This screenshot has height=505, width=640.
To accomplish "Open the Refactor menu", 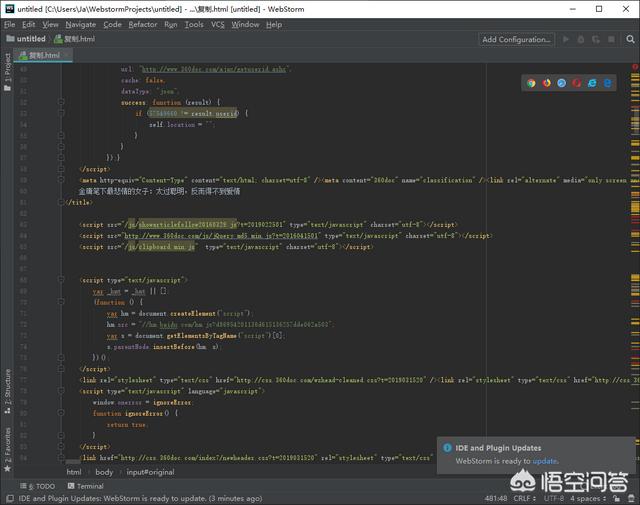I will click(143, 24).
